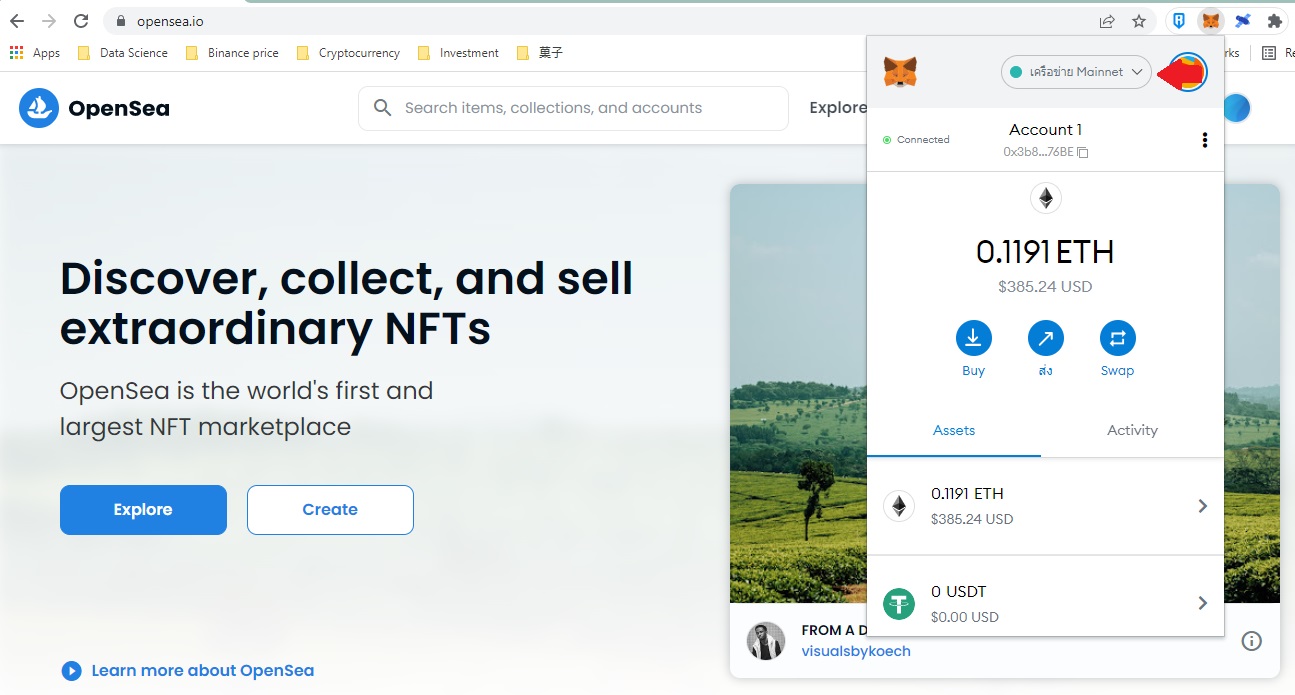1295x695 pixels.
Task: Switch to the Assets tab
Action: click(954, 430)
